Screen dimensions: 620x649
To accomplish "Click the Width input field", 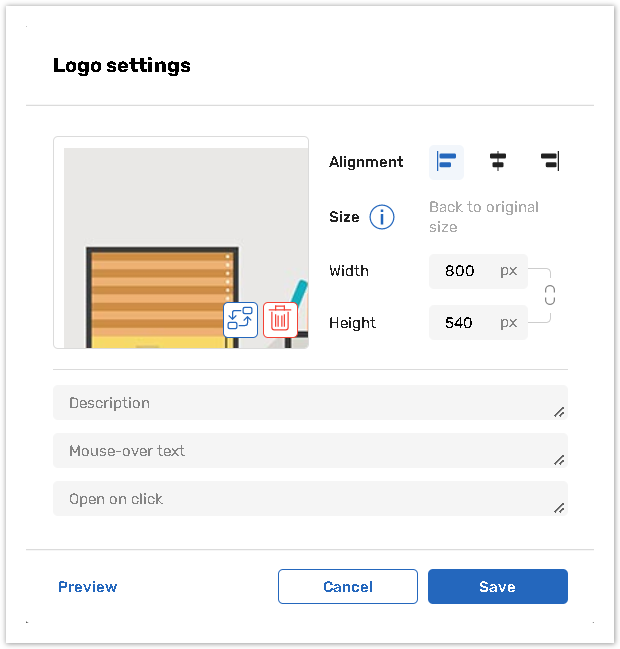I will (x=461, y=271).
